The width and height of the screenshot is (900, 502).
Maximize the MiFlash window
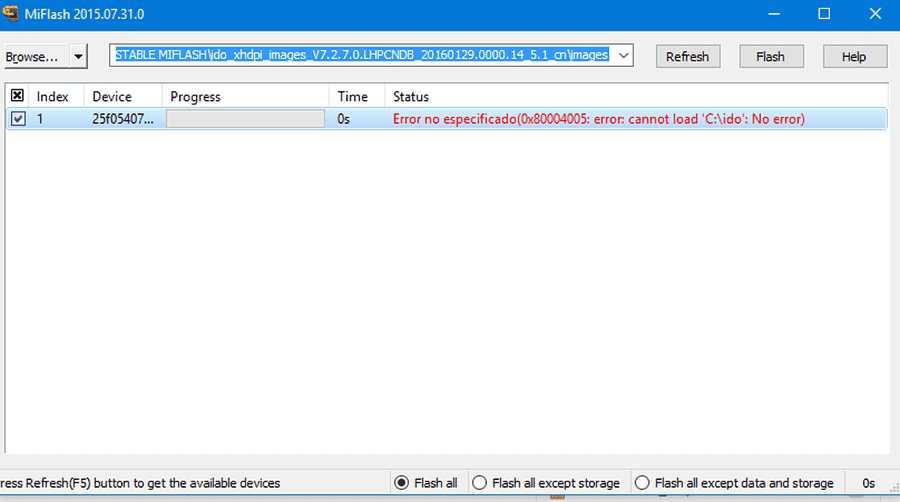click(824, 14)
